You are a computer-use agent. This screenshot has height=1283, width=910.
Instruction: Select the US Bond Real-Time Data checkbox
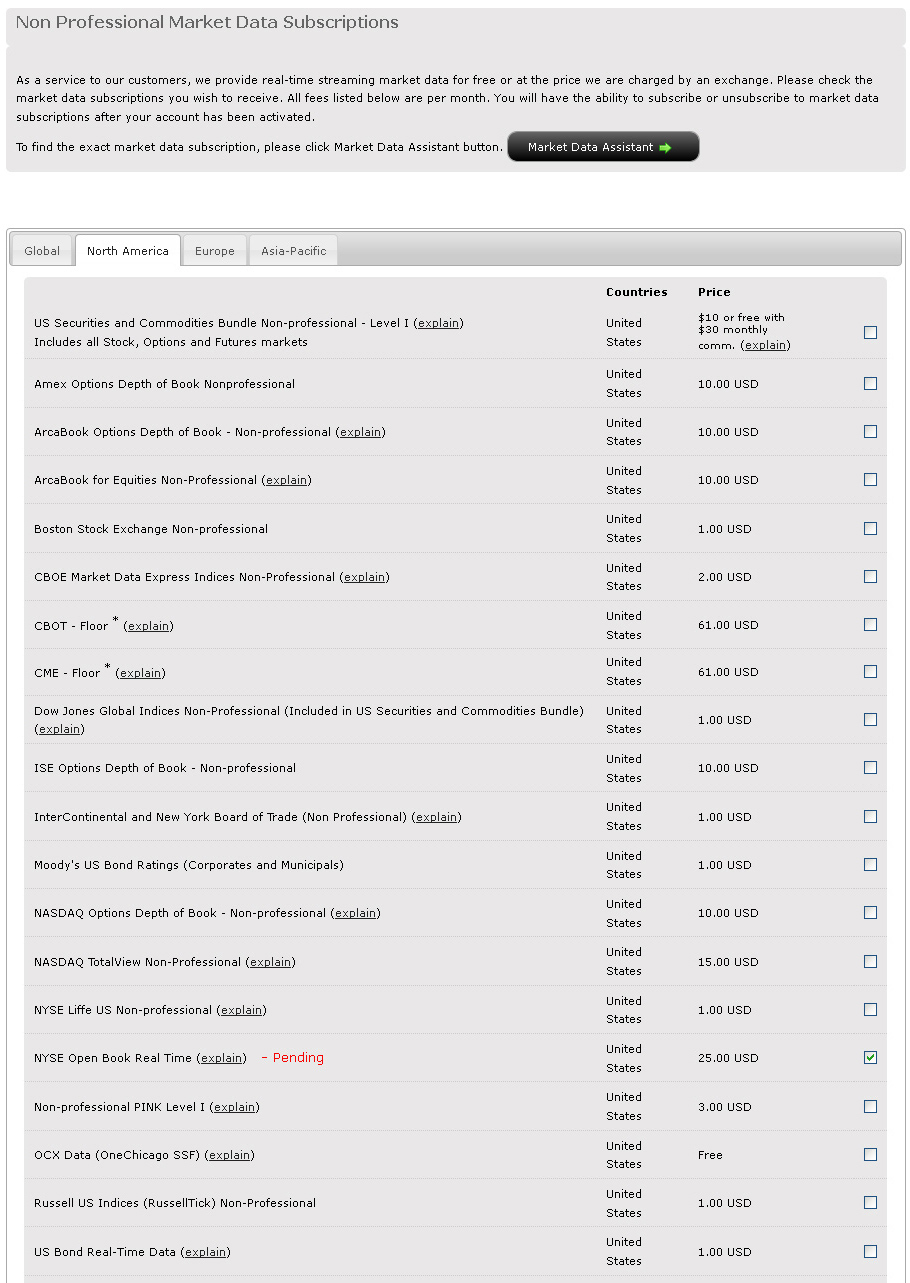pyautogui.click(x=870, y=1252)
